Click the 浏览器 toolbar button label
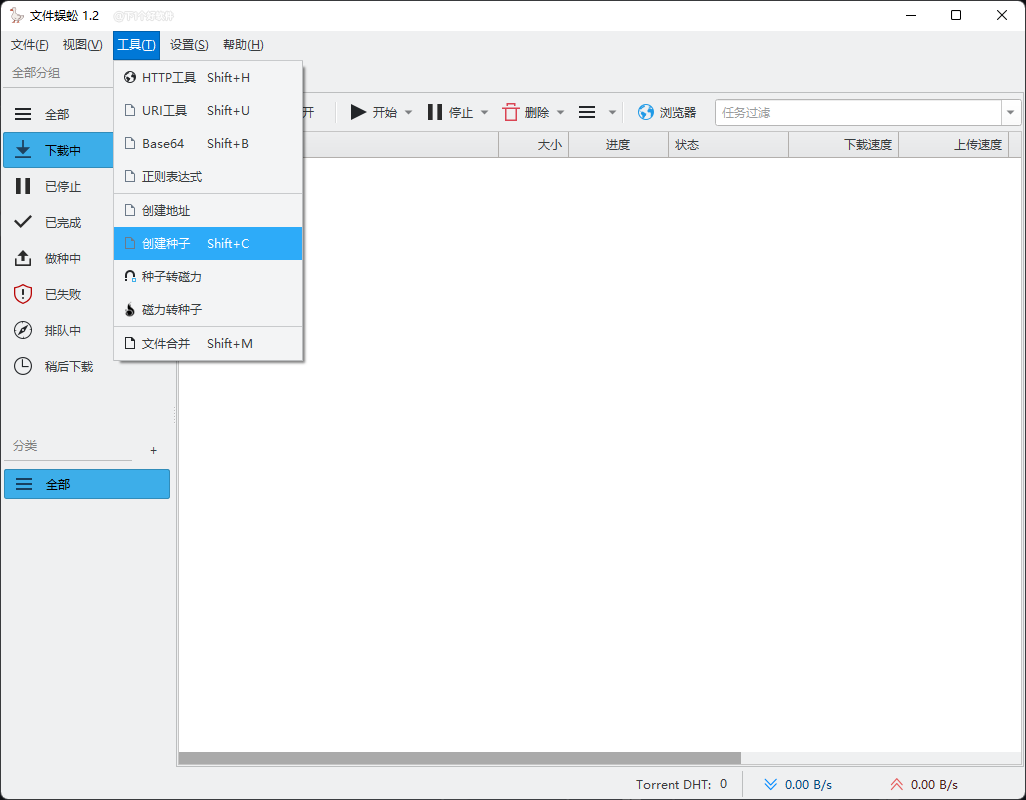The width and height of the screenshot is (1026, 800). [678, 113]
